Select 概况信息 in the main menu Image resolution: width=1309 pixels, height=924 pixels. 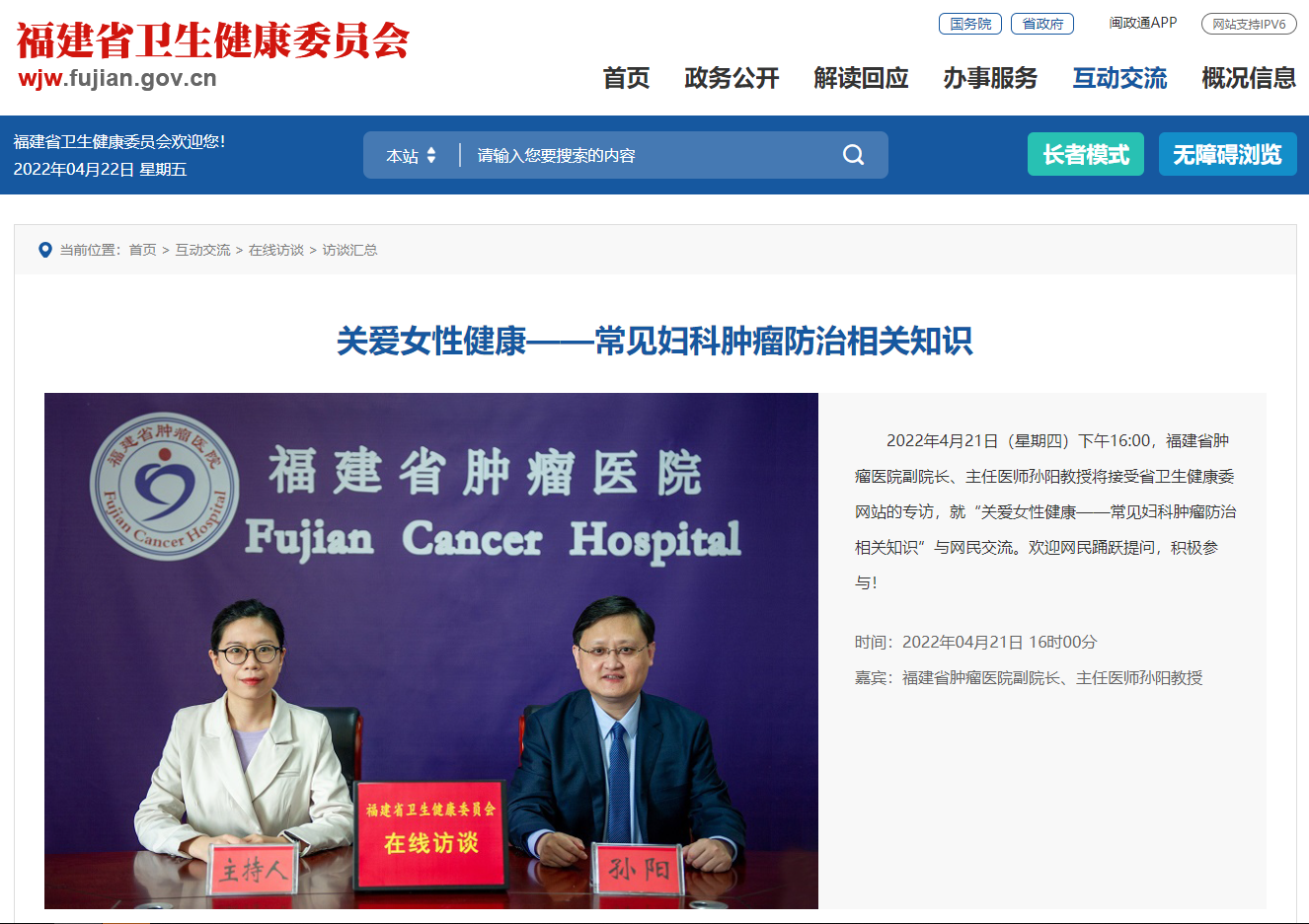(1249, 78)
